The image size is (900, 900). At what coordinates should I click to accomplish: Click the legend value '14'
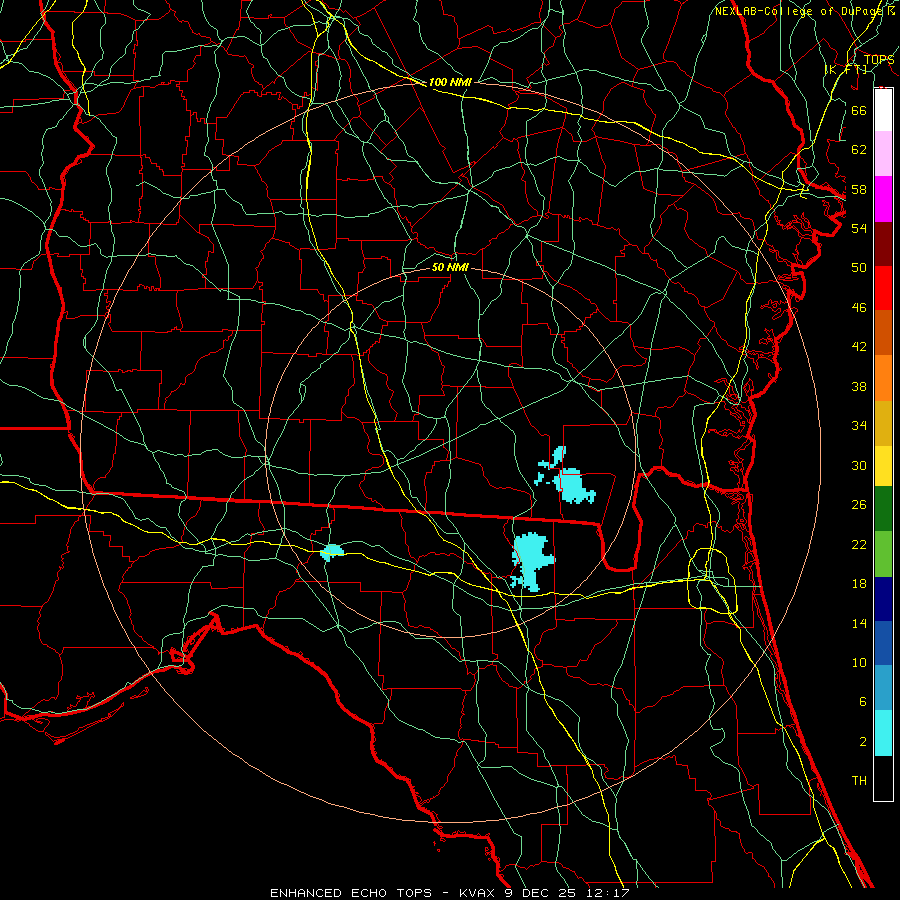(x=859, y=623)
